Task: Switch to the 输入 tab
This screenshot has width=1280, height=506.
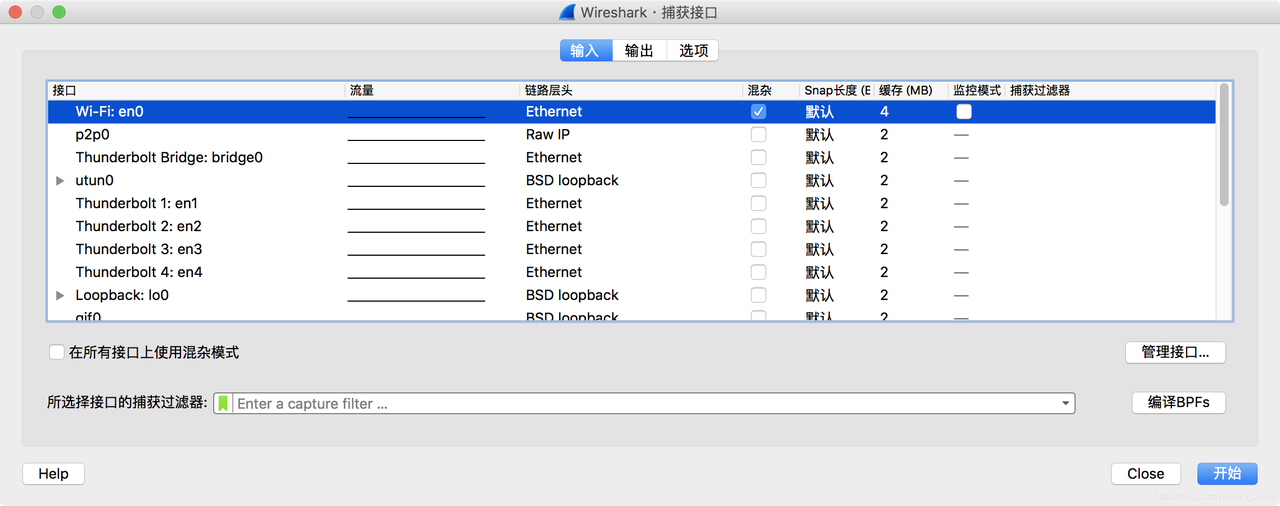Action: pyautogui.click(x=585, y=50)
